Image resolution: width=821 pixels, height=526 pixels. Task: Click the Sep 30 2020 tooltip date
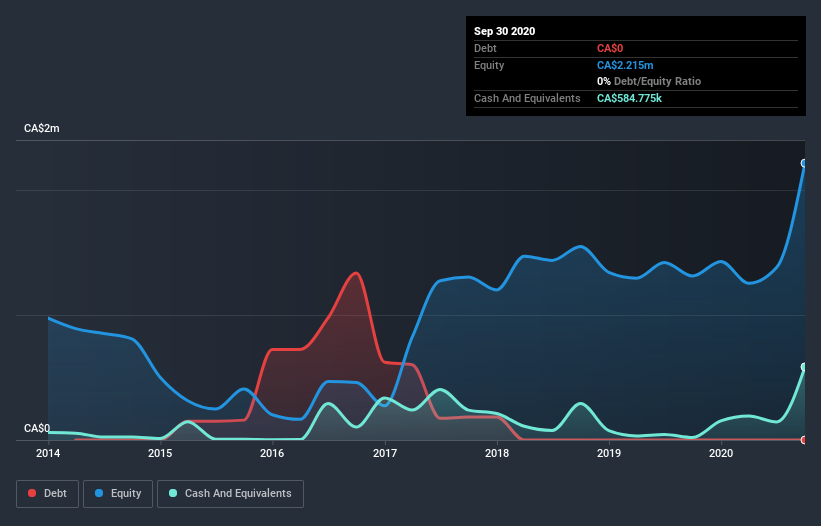(505, 31)
